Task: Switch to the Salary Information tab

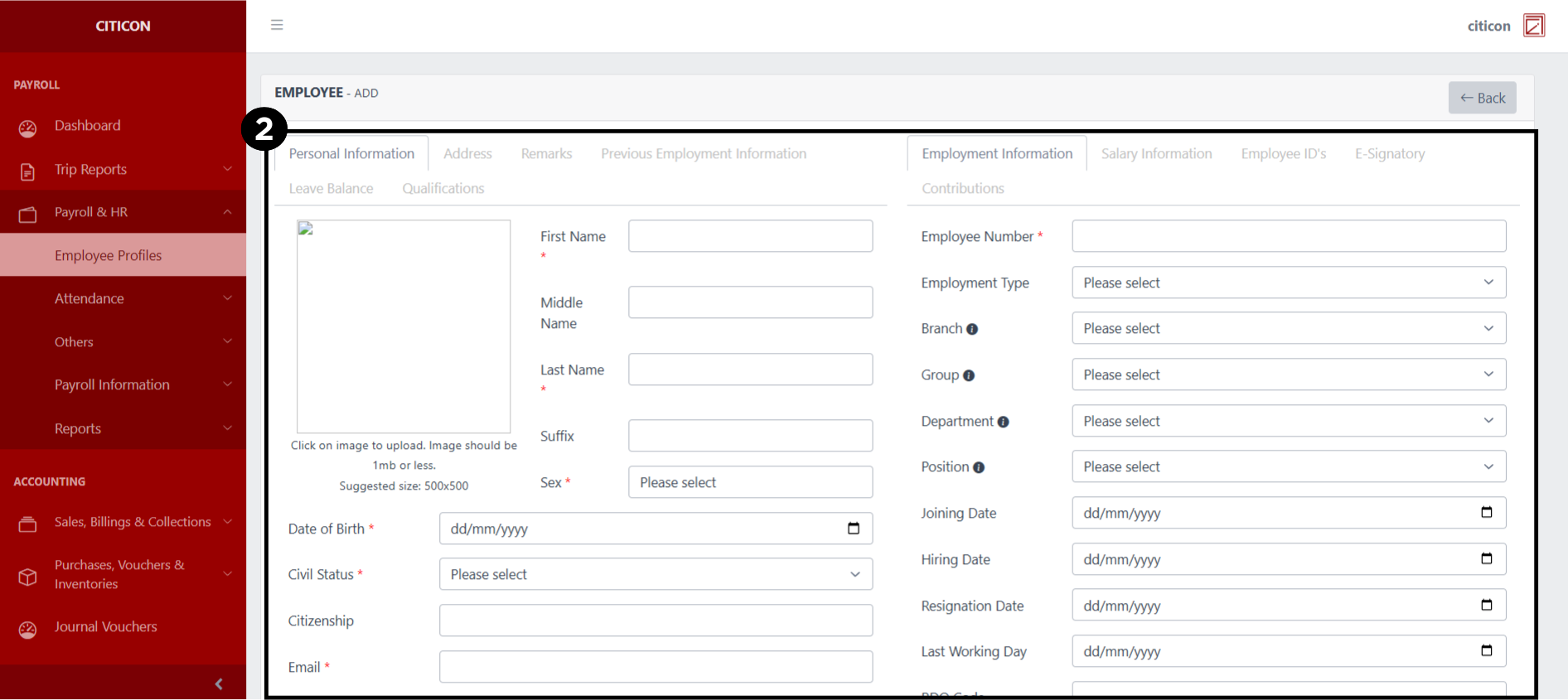Action: [x=1156, y=154]
